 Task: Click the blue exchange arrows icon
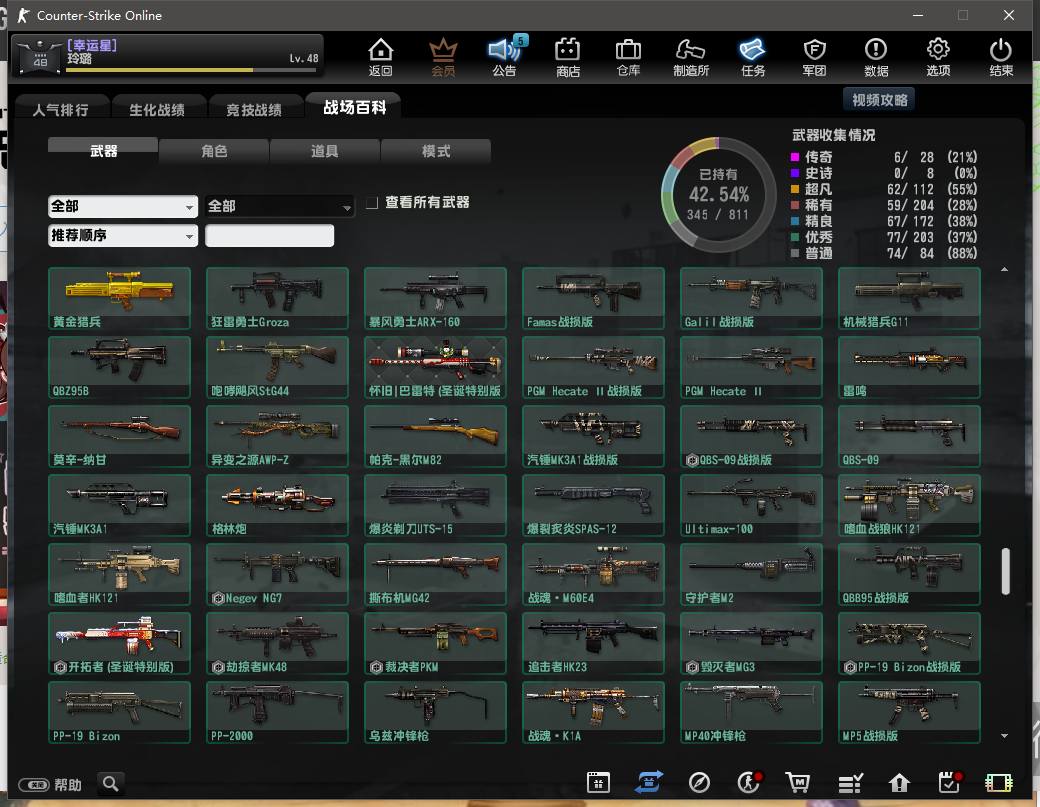(649, 782)
